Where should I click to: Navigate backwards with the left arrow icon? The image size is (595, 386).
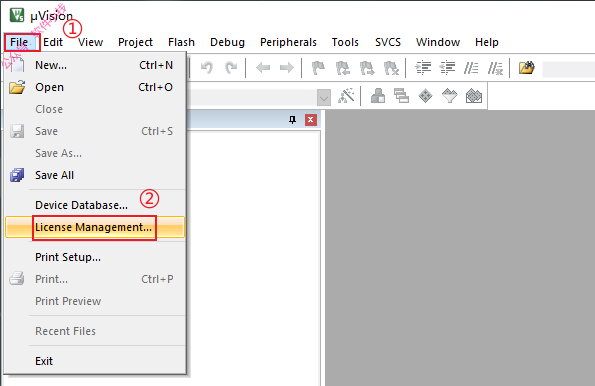click(x=263, y=68)
